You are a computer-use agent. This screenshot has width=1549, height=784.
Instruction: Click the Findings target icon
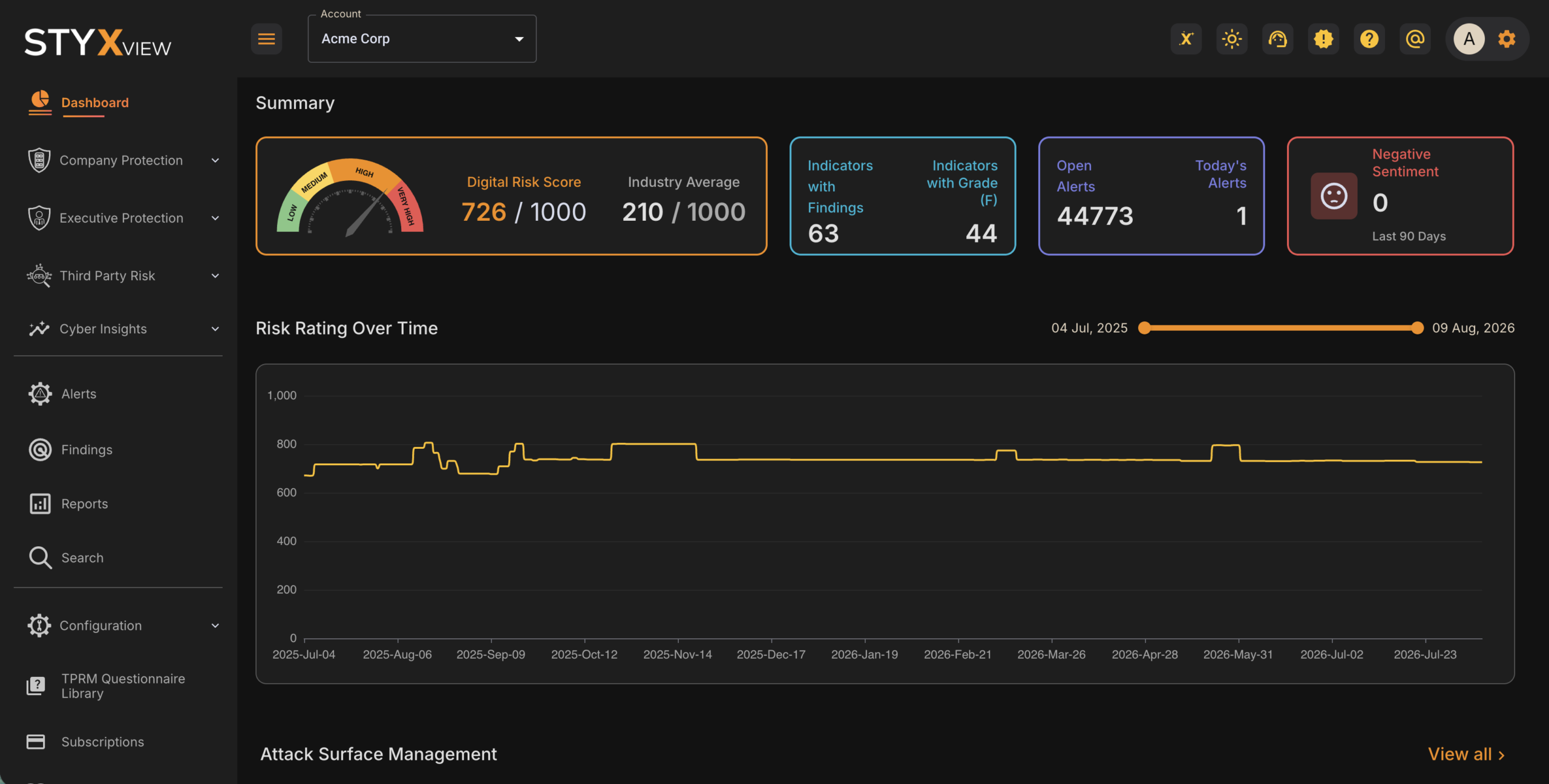[x=40, y=449]
